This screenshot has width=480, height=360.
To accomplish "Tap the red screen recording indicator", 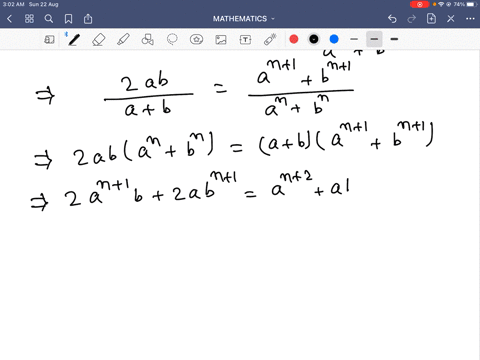I will click(x=419, y=4).
